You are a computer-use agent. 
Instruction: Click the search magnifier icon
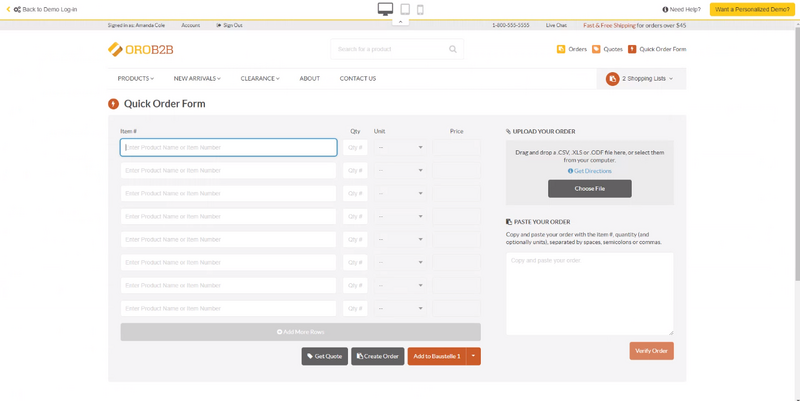[453, 48]
